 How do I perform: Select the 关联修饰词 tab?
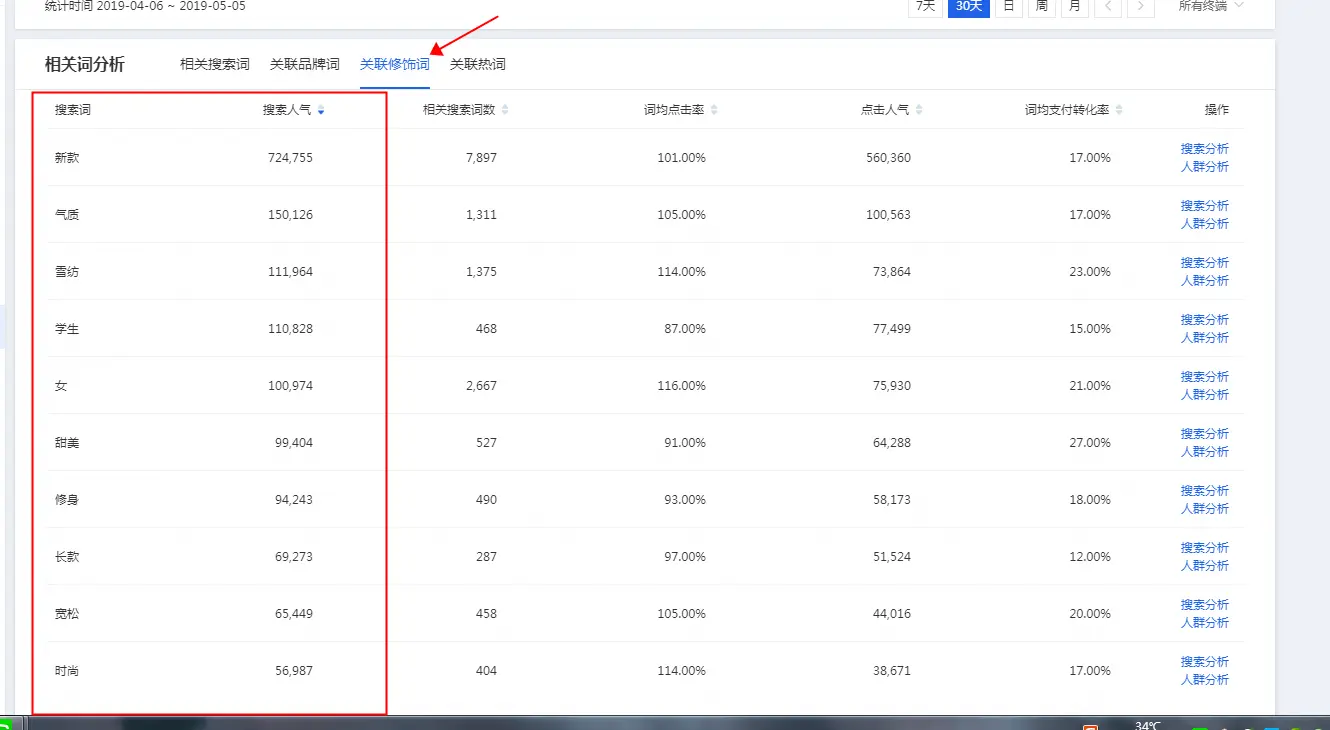click(395, 64)
